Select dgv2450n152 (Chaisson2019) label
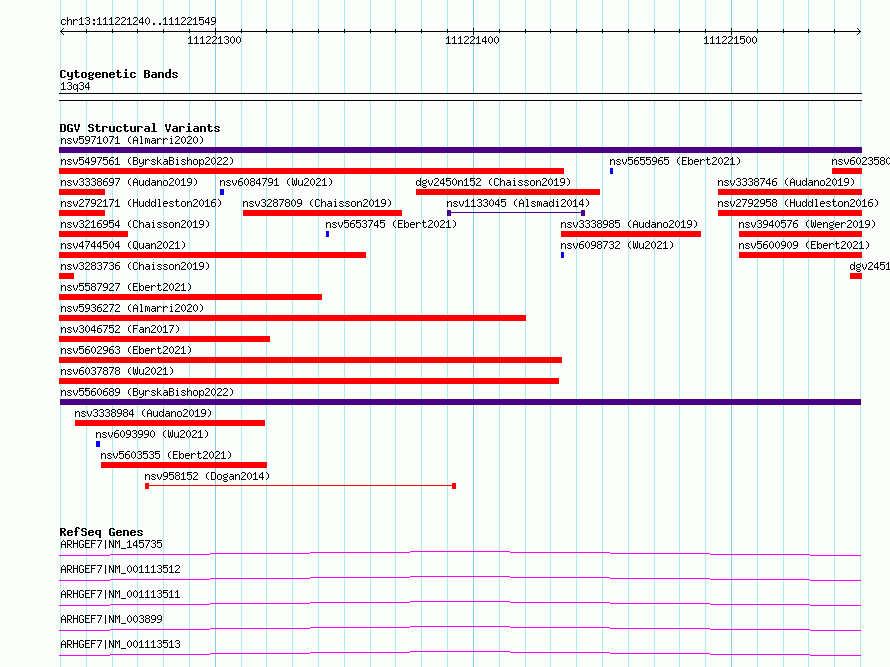 [493, 182]
